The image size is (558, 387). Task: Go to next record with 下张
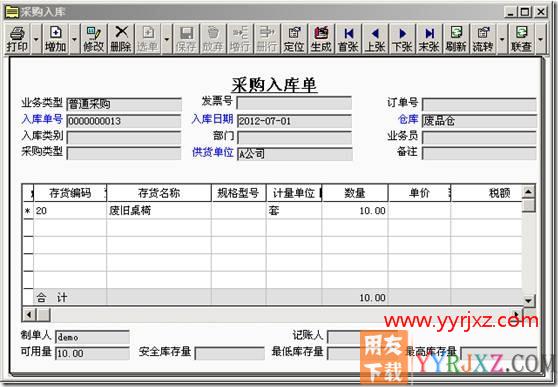(402, 39)
